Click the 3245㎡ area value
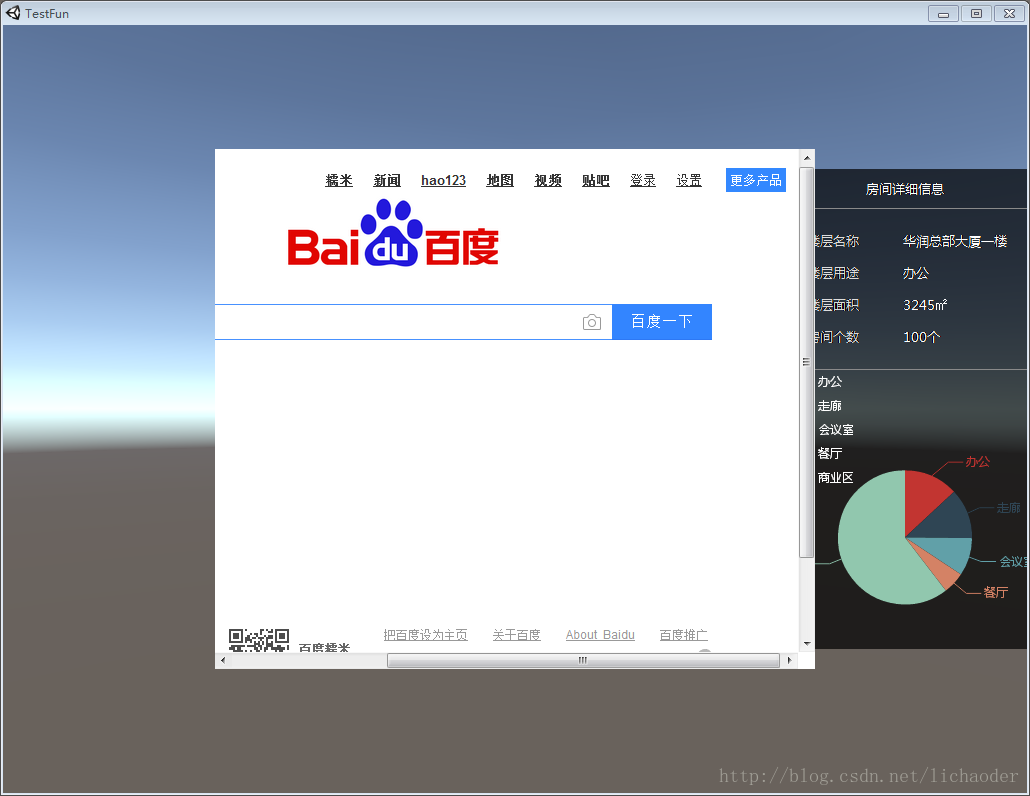 (925, 305)
